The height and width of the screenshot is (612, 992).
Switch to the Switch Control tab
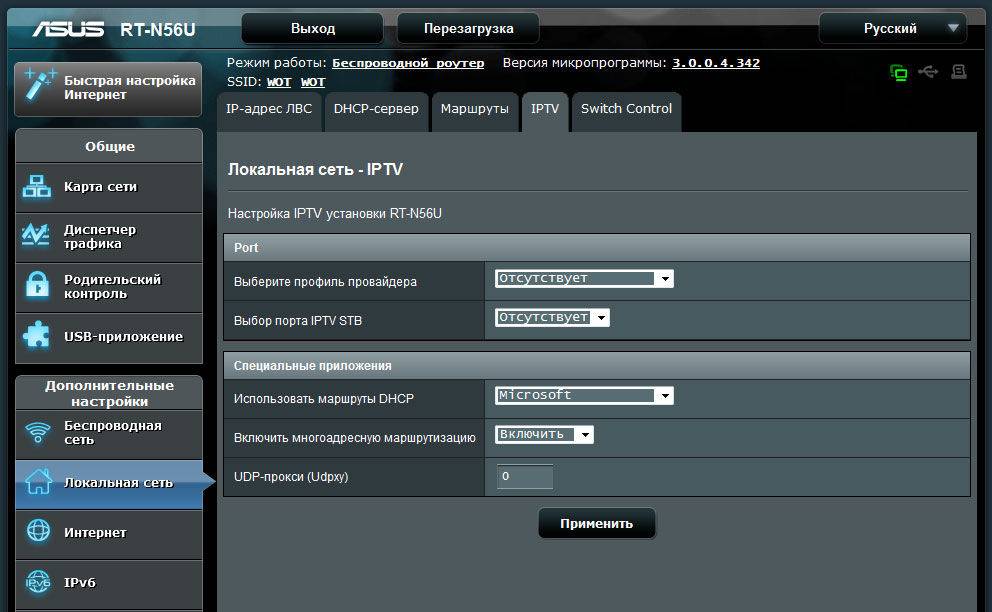click(x=626, y=109)
